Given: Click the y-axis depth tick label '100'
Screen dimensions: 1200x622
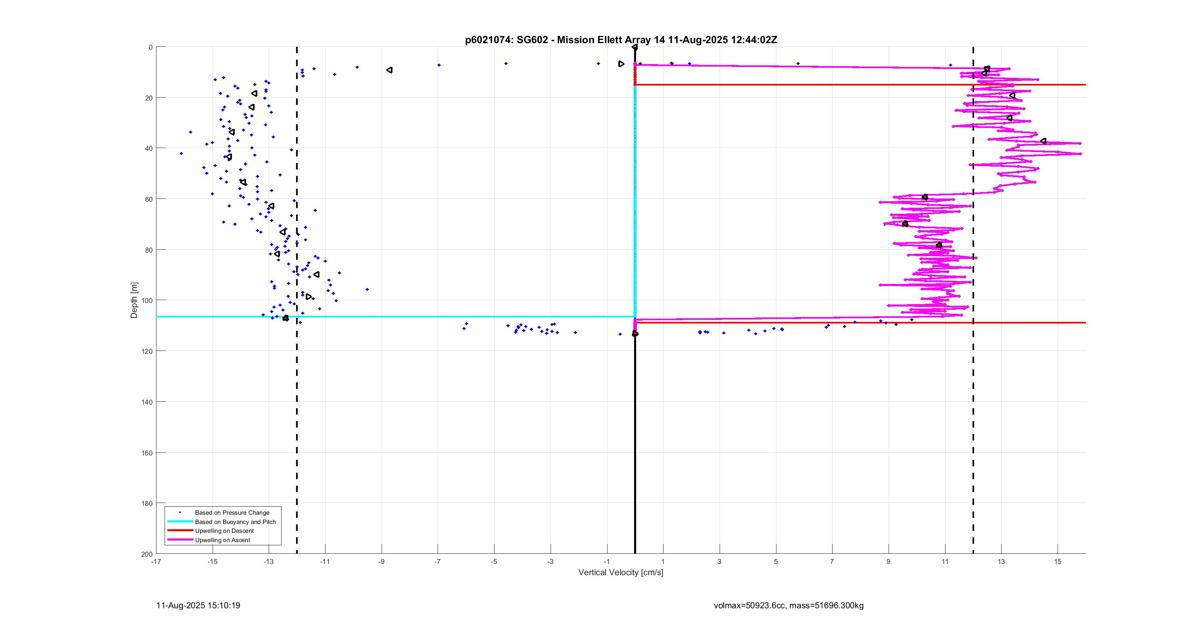Looking at the screenshot, I should point(146,300).
